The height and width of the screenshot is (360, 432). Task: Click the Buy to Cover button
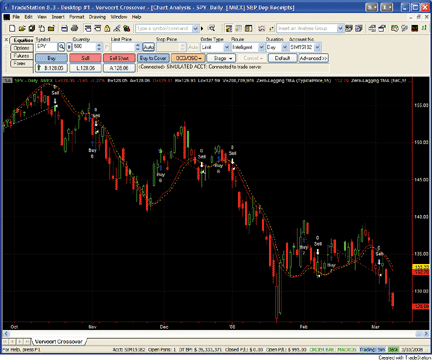(x=153, y=58)
